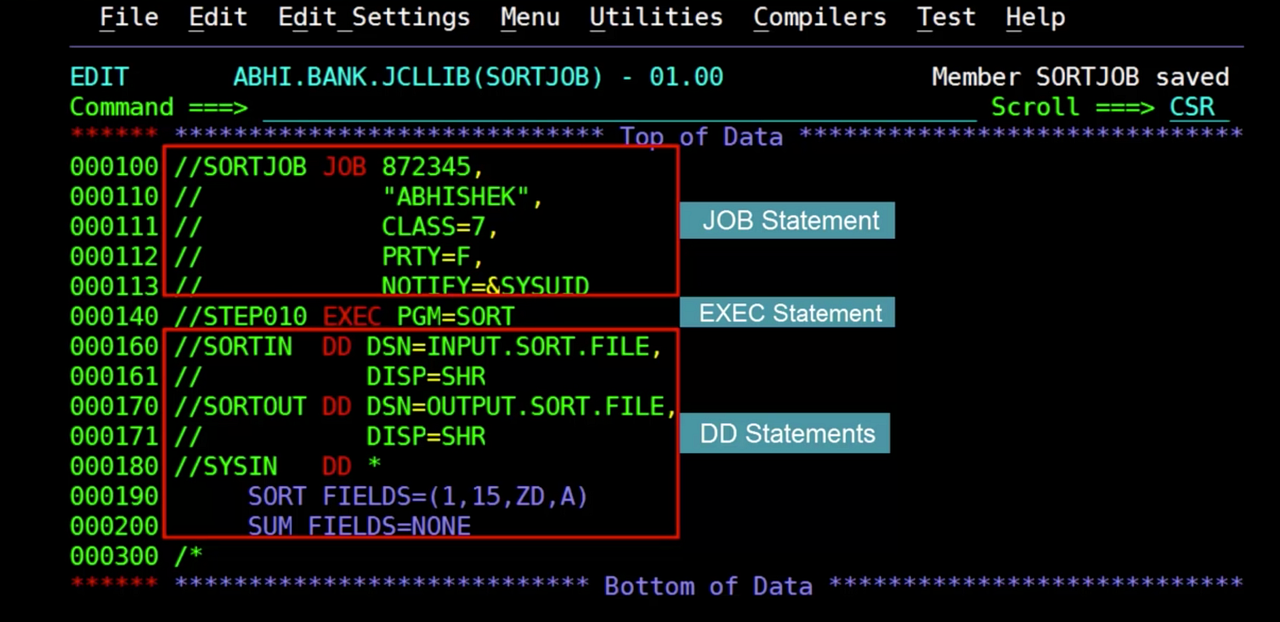This screenshot has width=1280, height=622.
Task: Click the JOB Statement annotation label
Action: click(787, 220)
